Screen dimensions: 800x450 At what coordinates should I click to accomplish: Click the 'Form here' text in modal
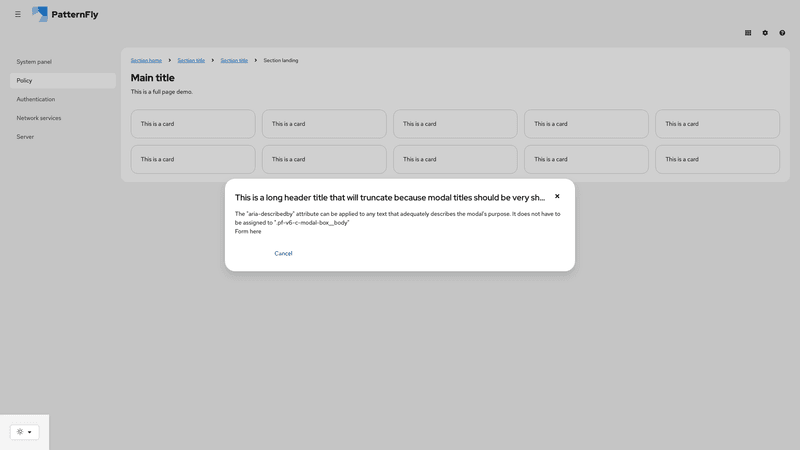pos(248,232)
